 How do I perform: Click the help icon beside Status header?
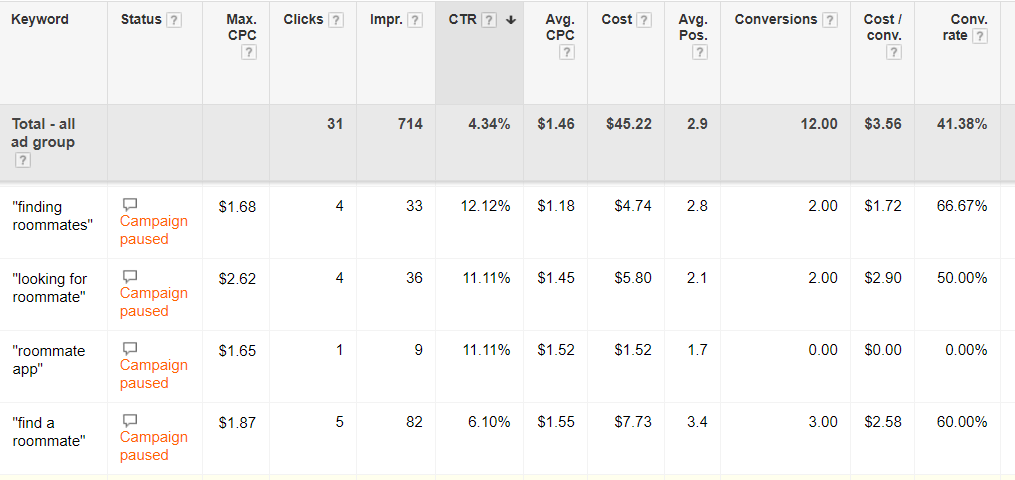coord(175,20)
